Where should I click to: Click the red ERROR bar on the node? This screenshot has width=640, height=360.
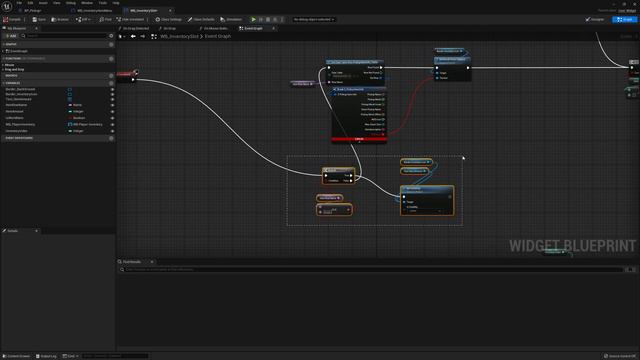pos(359,139)
